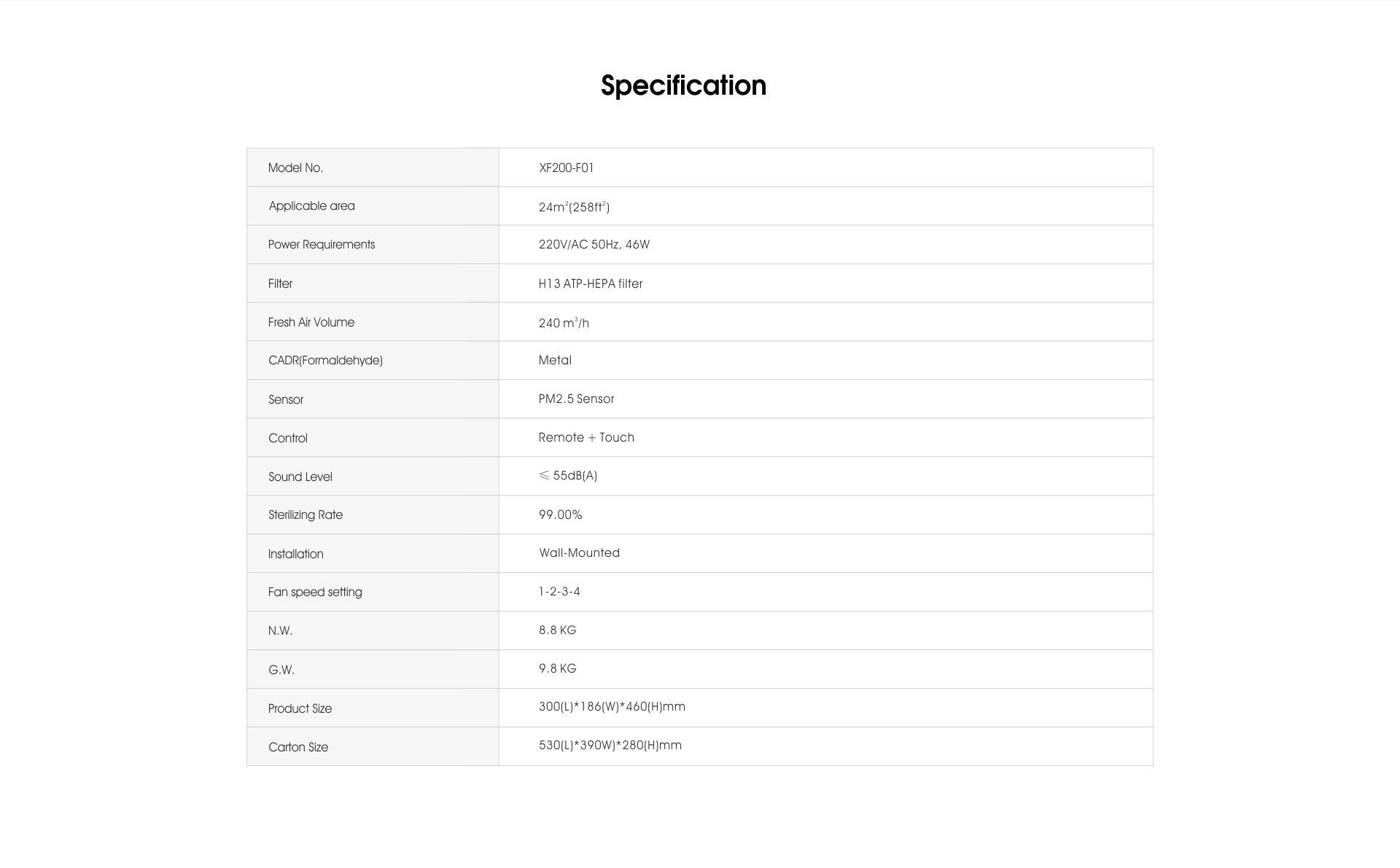1400x868 pixels.
Task: Click the PM2.5 Sensor value
Action: coord(576,399)
